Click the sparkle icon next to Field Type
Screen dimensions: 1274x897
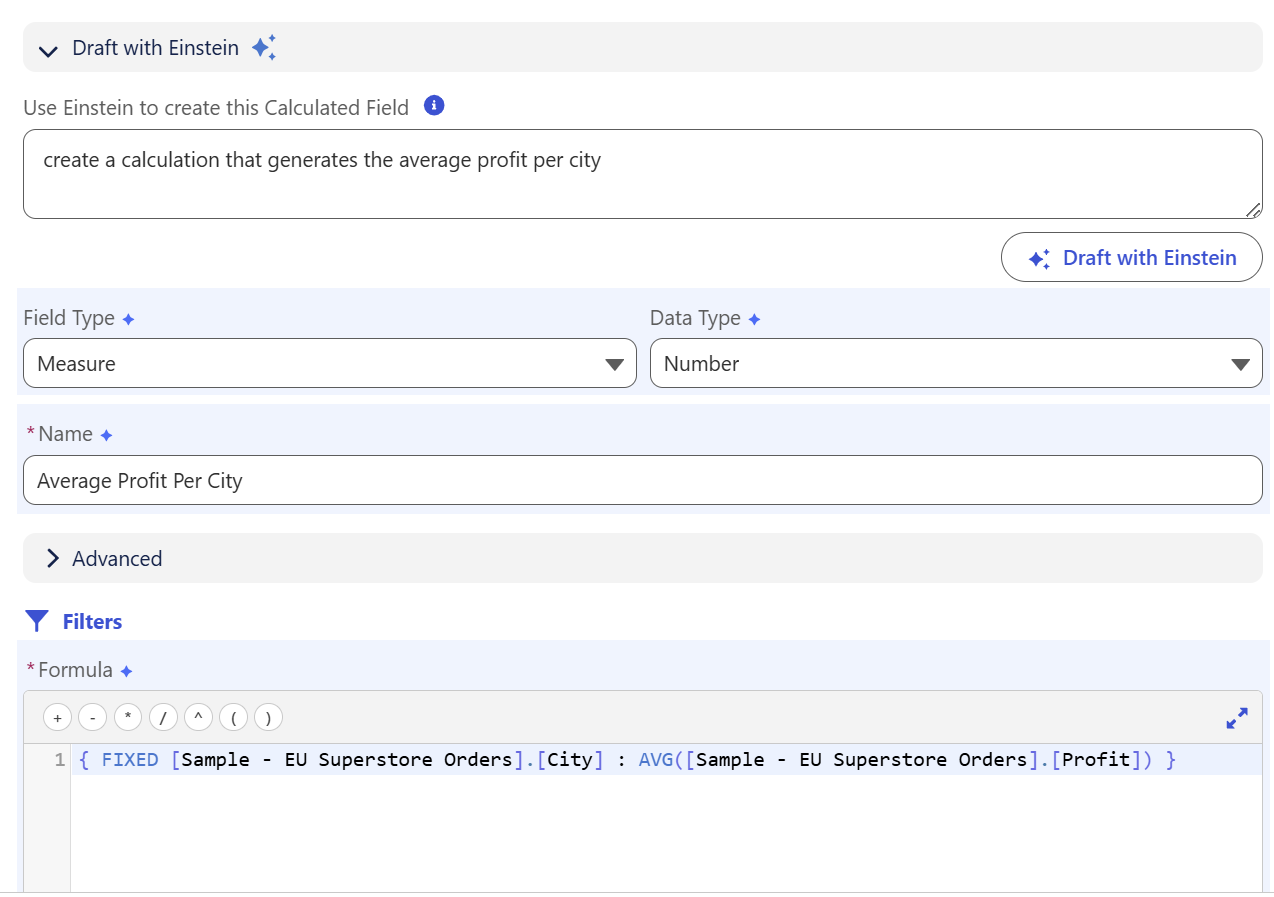128,319
